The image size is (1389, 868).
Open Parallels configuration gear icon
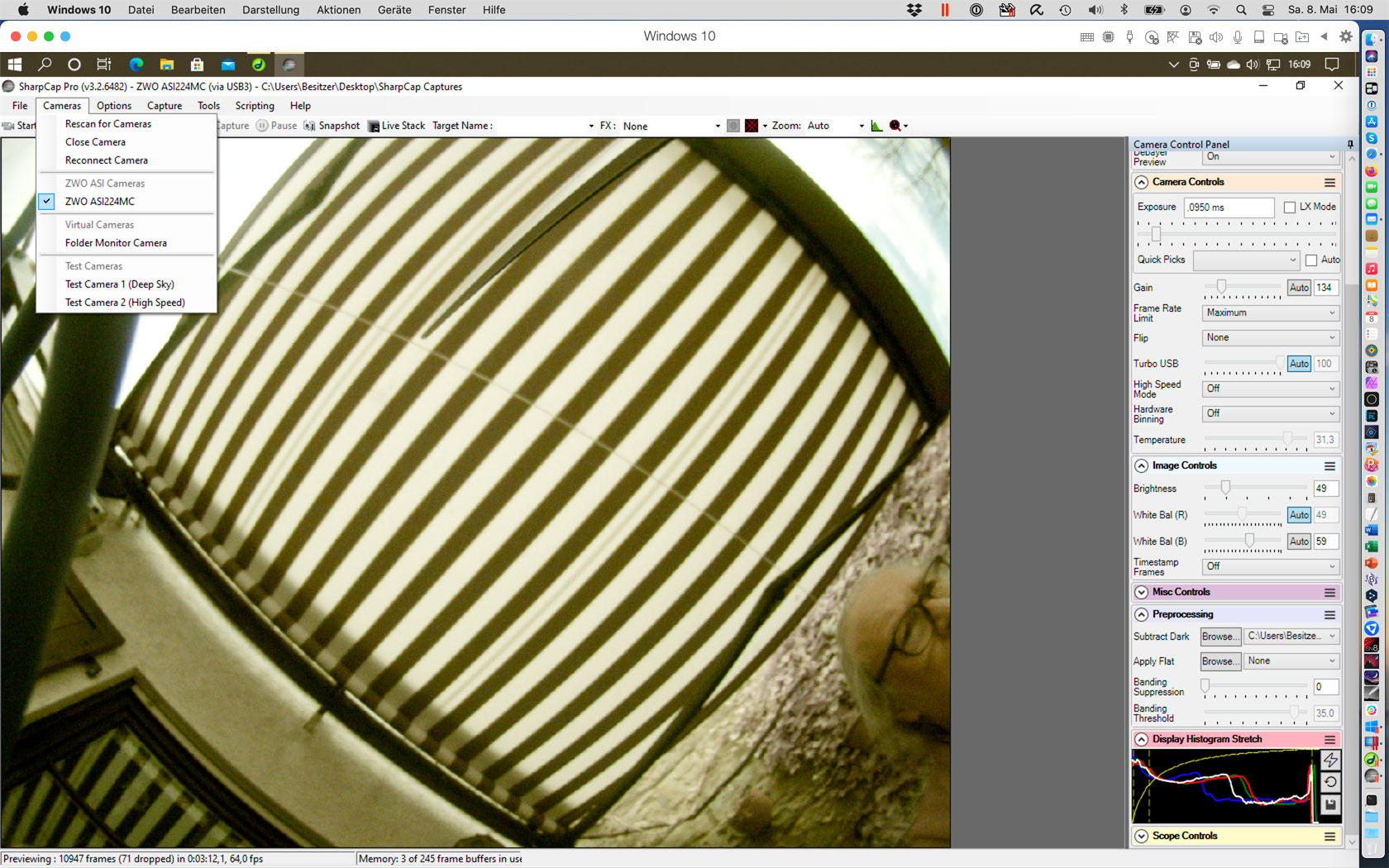(1346, 36)
